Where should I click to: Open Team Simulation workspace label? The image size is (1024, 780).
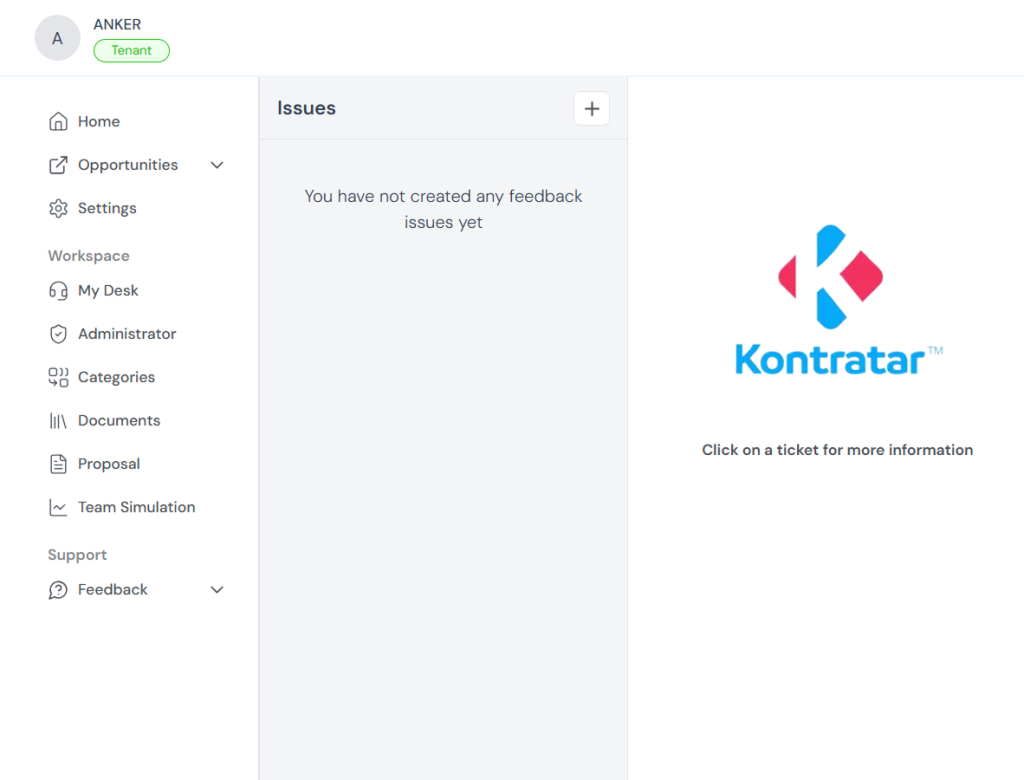click(x=136, y=508)
